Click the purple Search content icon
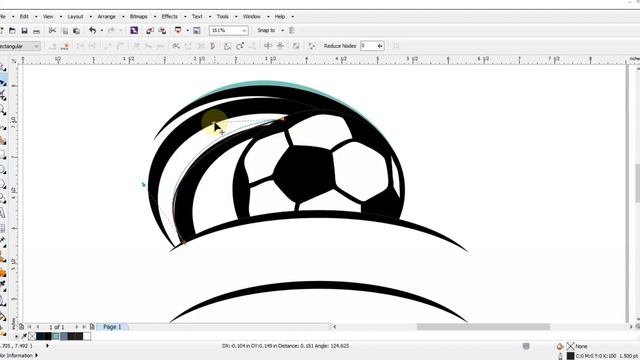The height and width of the screenshot is (360, 640). (x=134, y=31)
